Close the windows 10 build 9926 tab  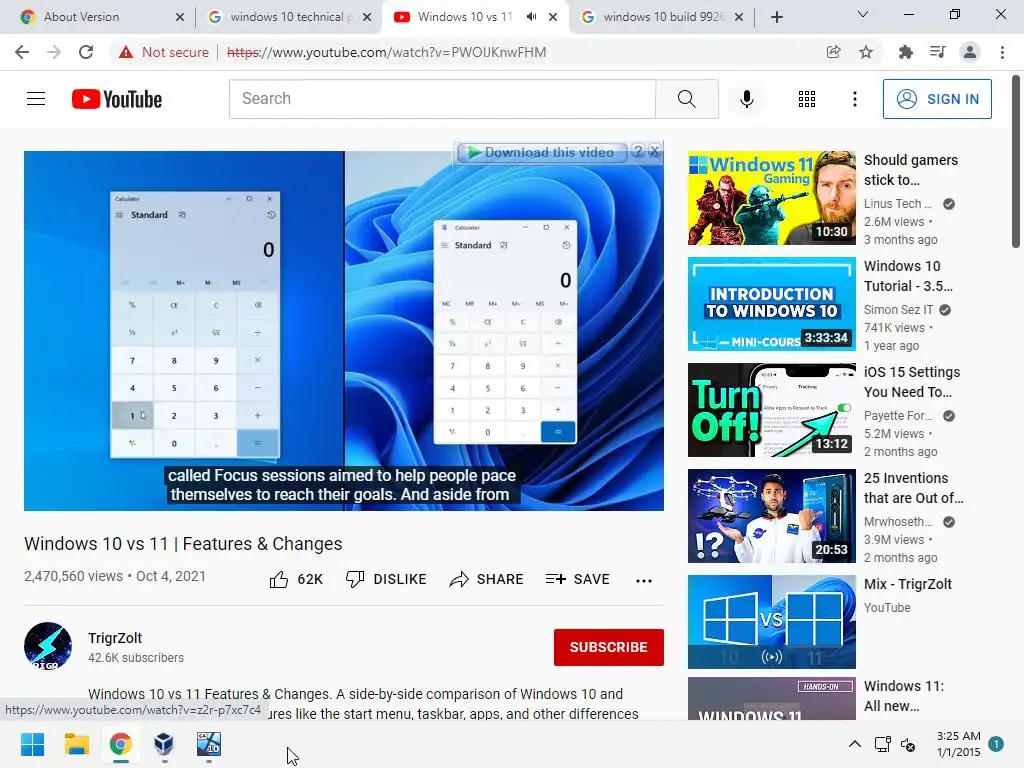tap(739, 17)
